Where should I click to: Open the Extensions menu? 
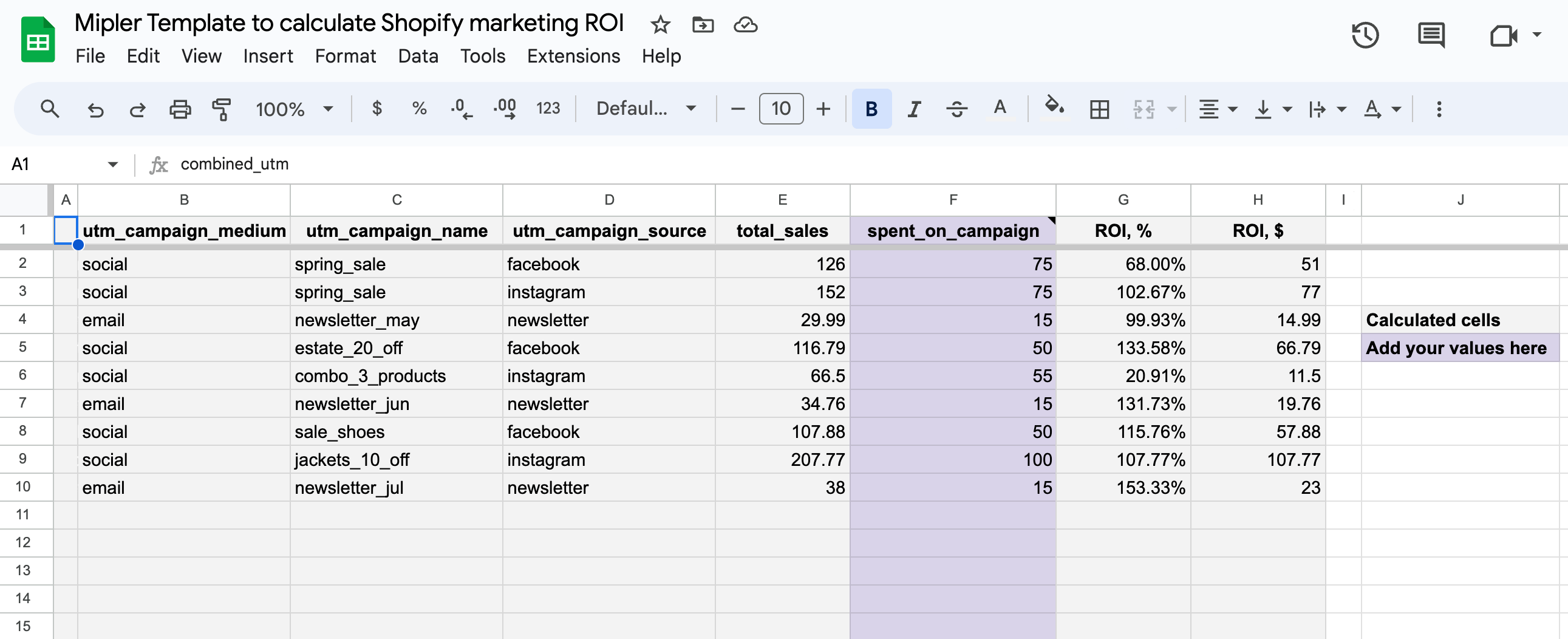tap(573, 56)
